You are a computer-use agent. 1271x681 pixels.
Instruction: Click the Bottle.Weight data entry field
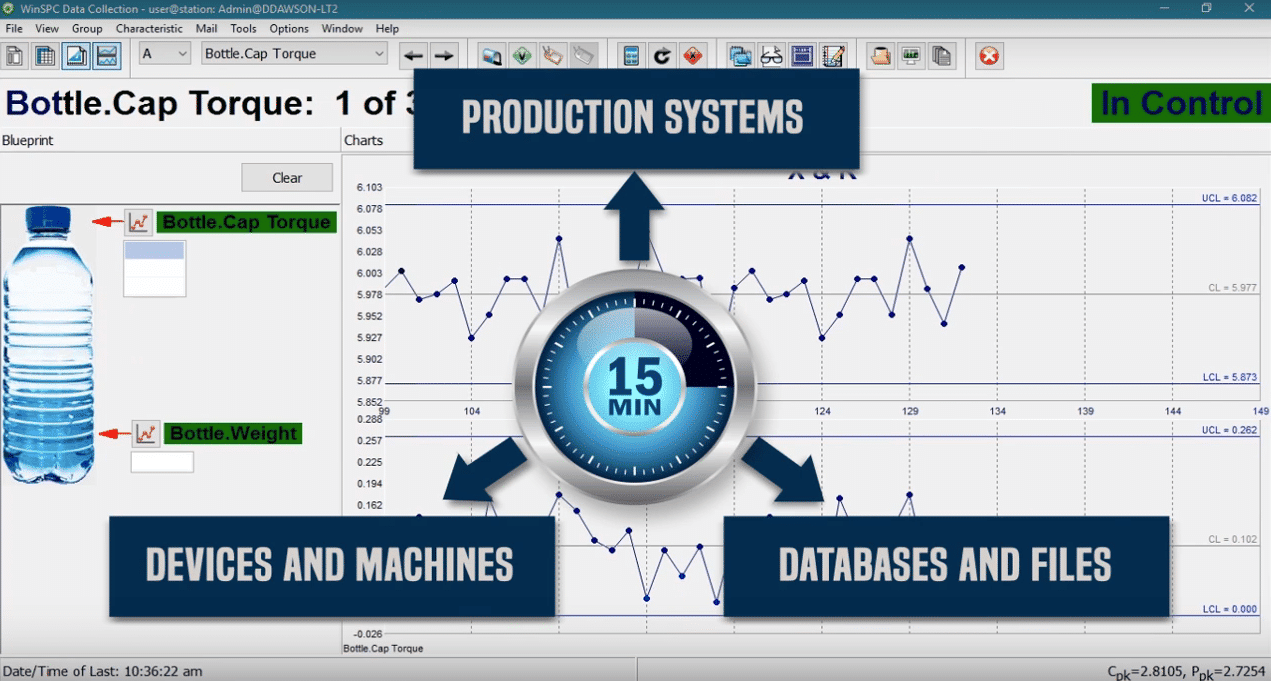coord(162,462)
